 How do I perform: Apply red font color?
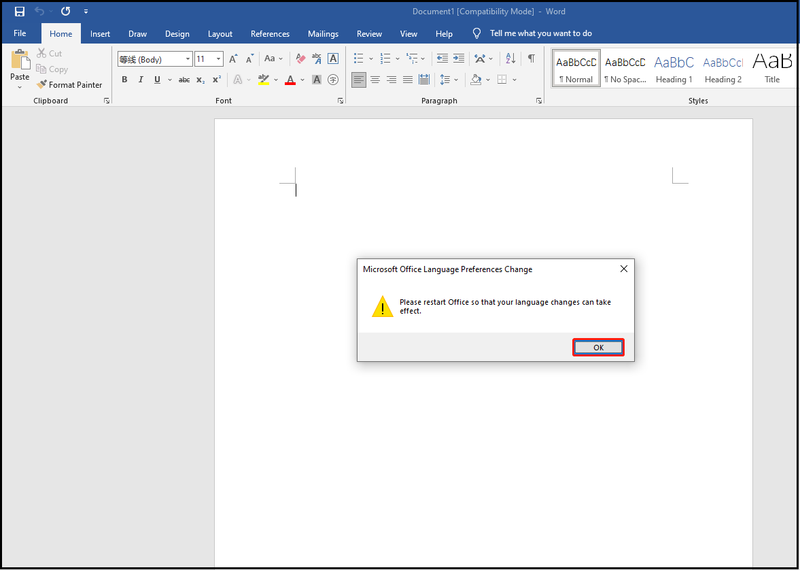[290, 80]
